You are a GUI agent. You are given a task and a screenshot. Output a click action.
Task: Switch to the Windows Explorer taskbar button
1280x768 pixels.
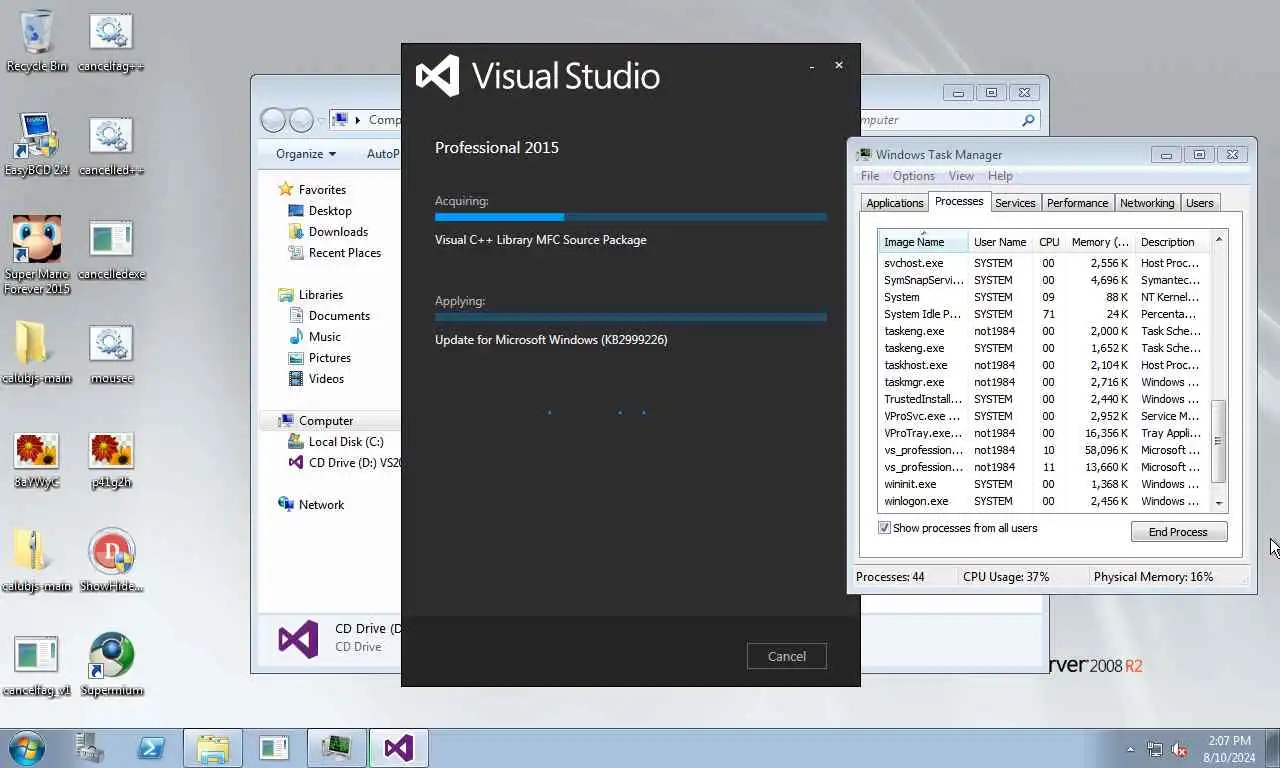pos(213,748)
